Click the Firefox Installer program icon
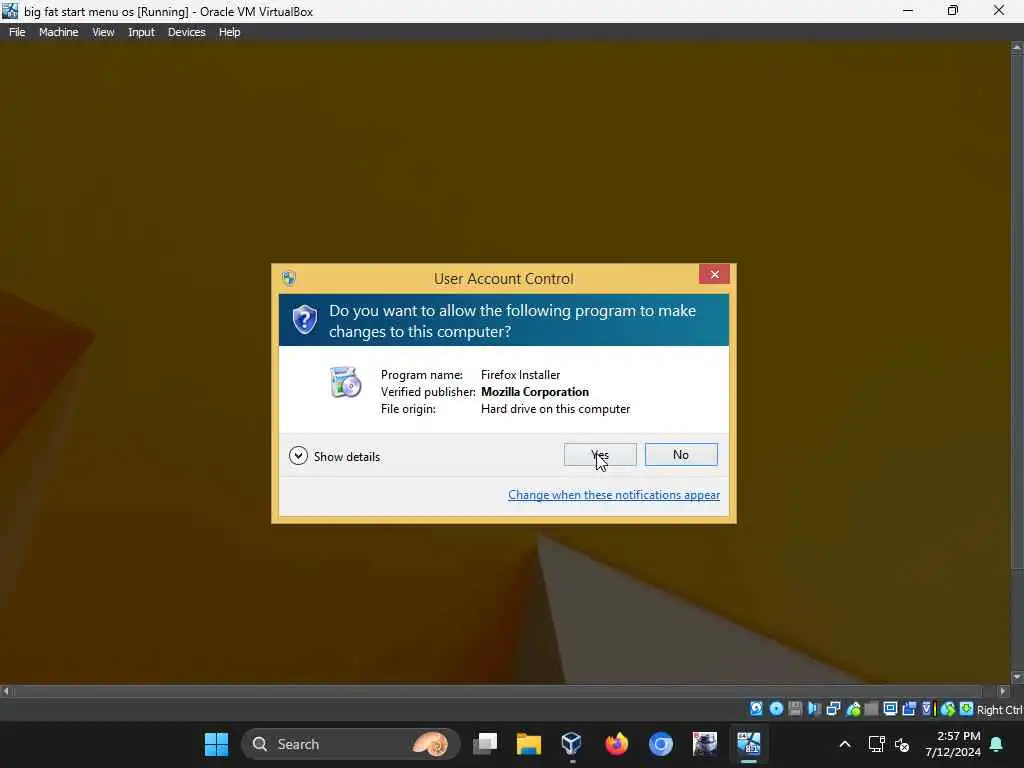1024x768 pixels. click(x=345, y=382)
